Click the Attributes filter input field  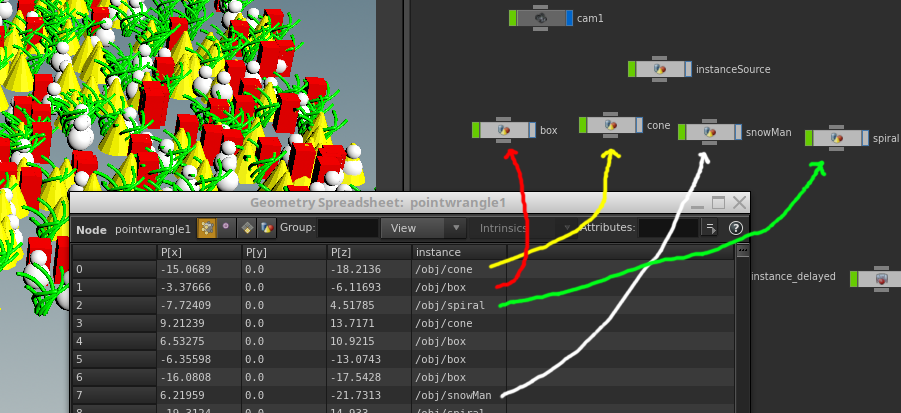click(x=668, y=228)
